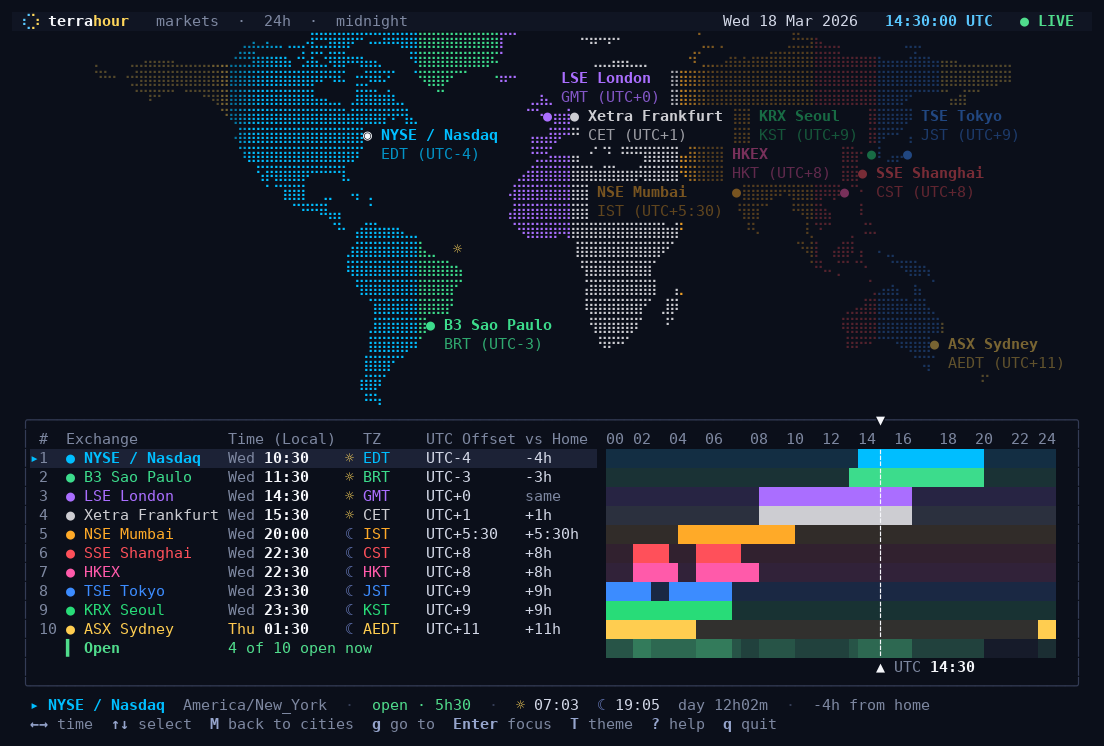This screenshot has width=1104, height=746.
Task: Click the Time (Local) column header
Action: [282, 439]
